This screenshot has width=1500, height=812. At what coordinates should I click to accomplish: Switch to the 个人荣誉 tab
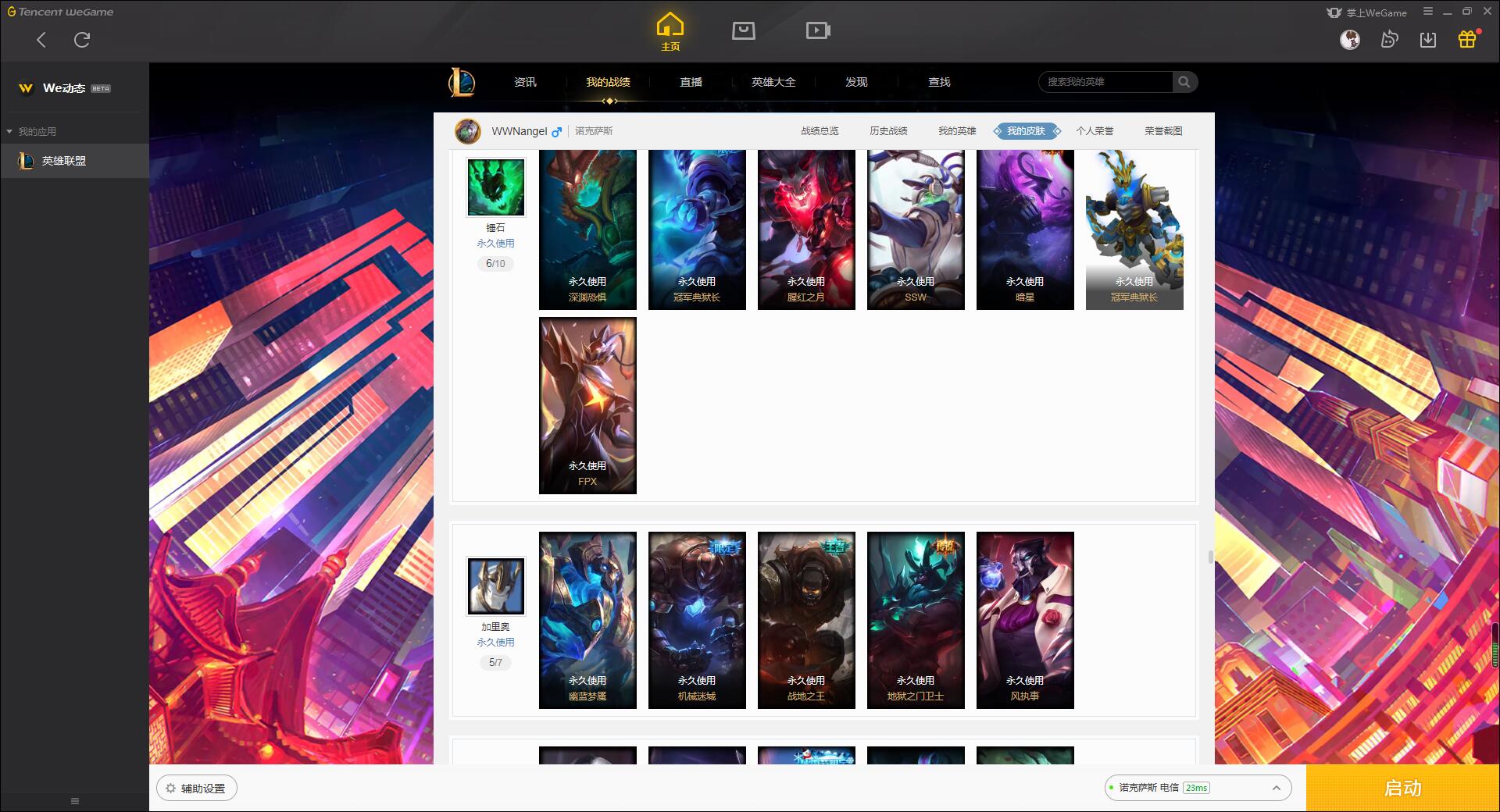tap(1095, 131)
